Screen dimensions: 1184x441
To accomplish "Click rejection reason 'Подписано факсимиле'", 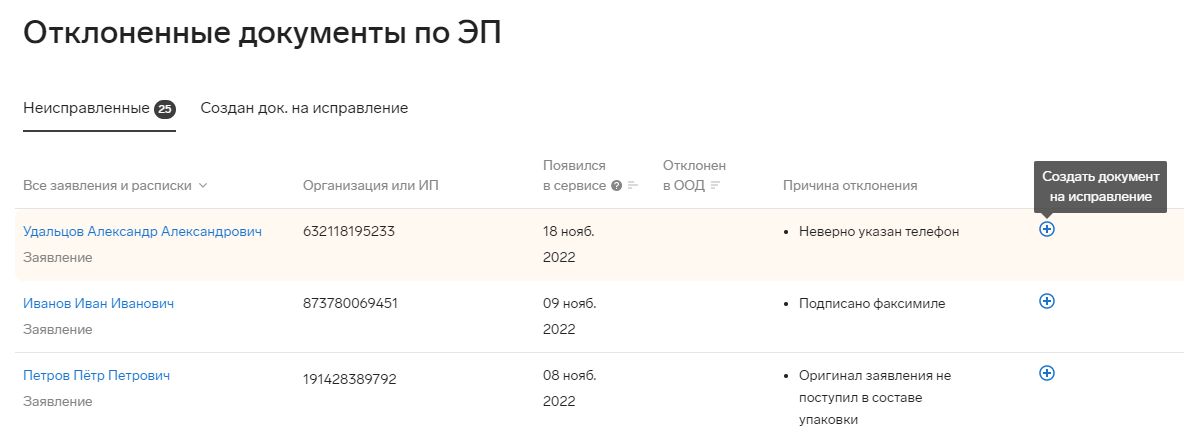I will coord(872,304).
